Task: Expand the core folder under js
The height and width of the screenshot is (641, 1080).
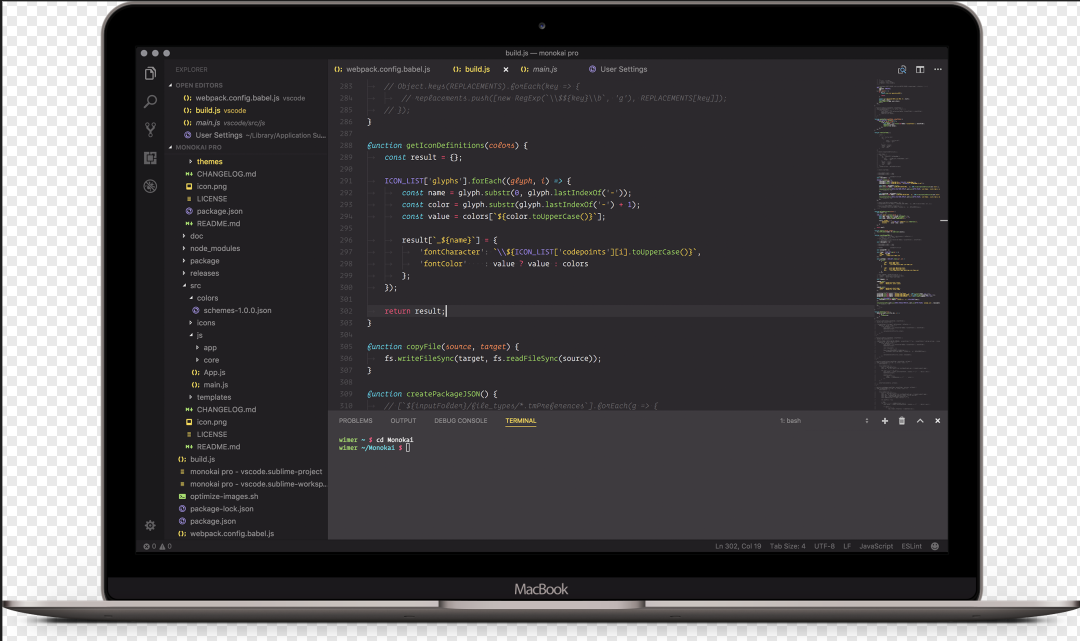Action: pyautogui.click(x=211, y=360)
